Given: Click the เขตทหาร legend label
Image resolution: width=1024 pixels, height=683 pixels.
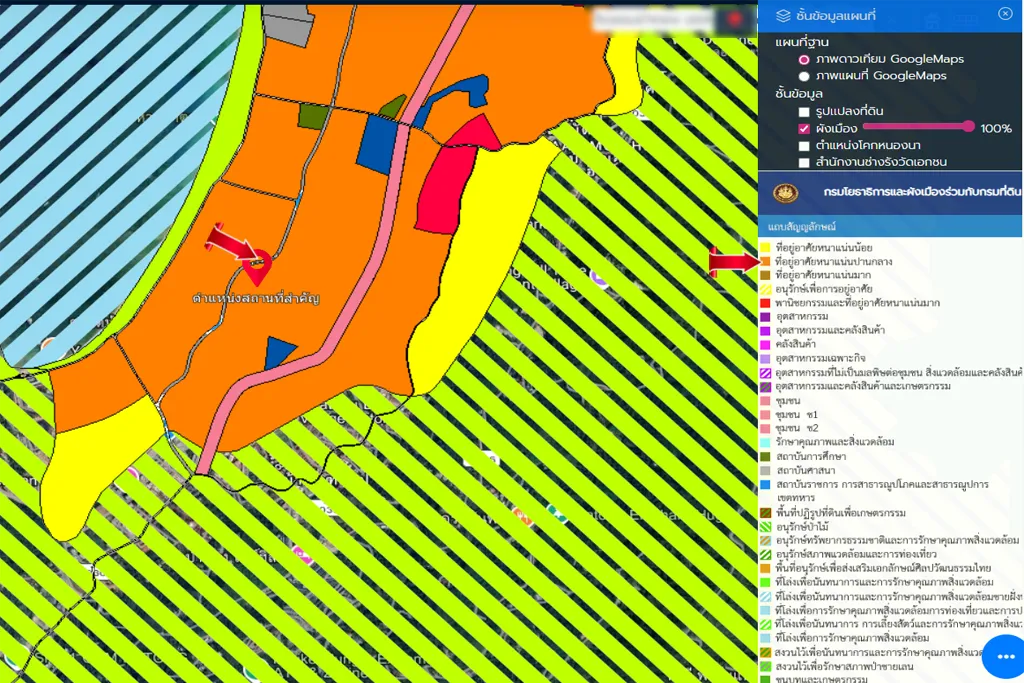Looking at the screenshot, I should (x=795, y=498).
